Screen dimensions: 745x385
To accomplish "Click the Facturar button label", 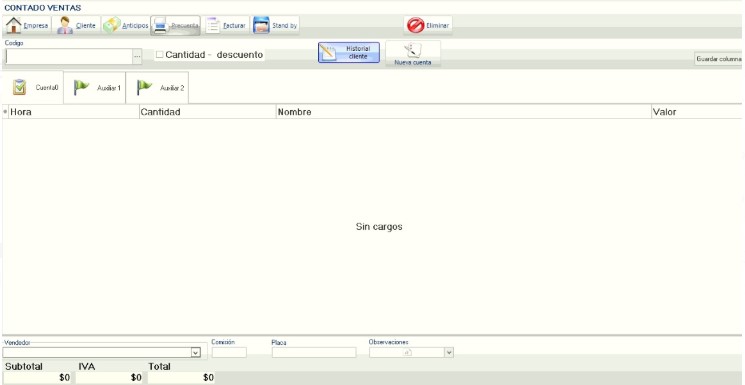I will [x=234, y=26].
